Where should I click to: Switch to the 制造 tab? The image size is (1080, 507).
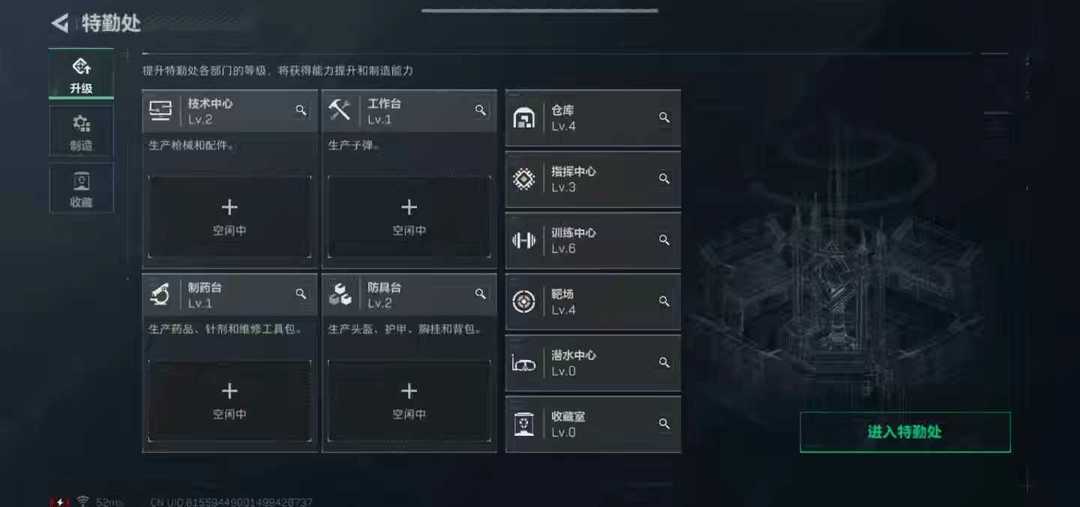81,132
